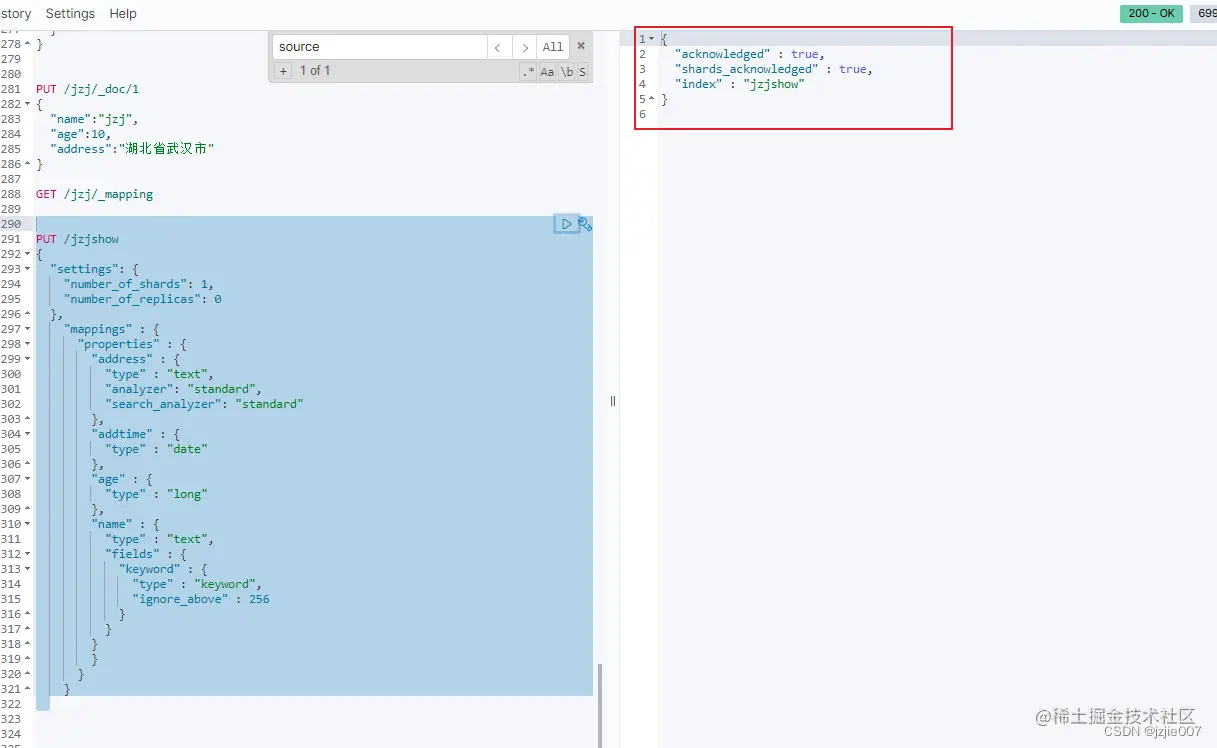This screenshot has width=1217, height=748.
Task: Click the "age":10 line
Action: click(81, 134)
